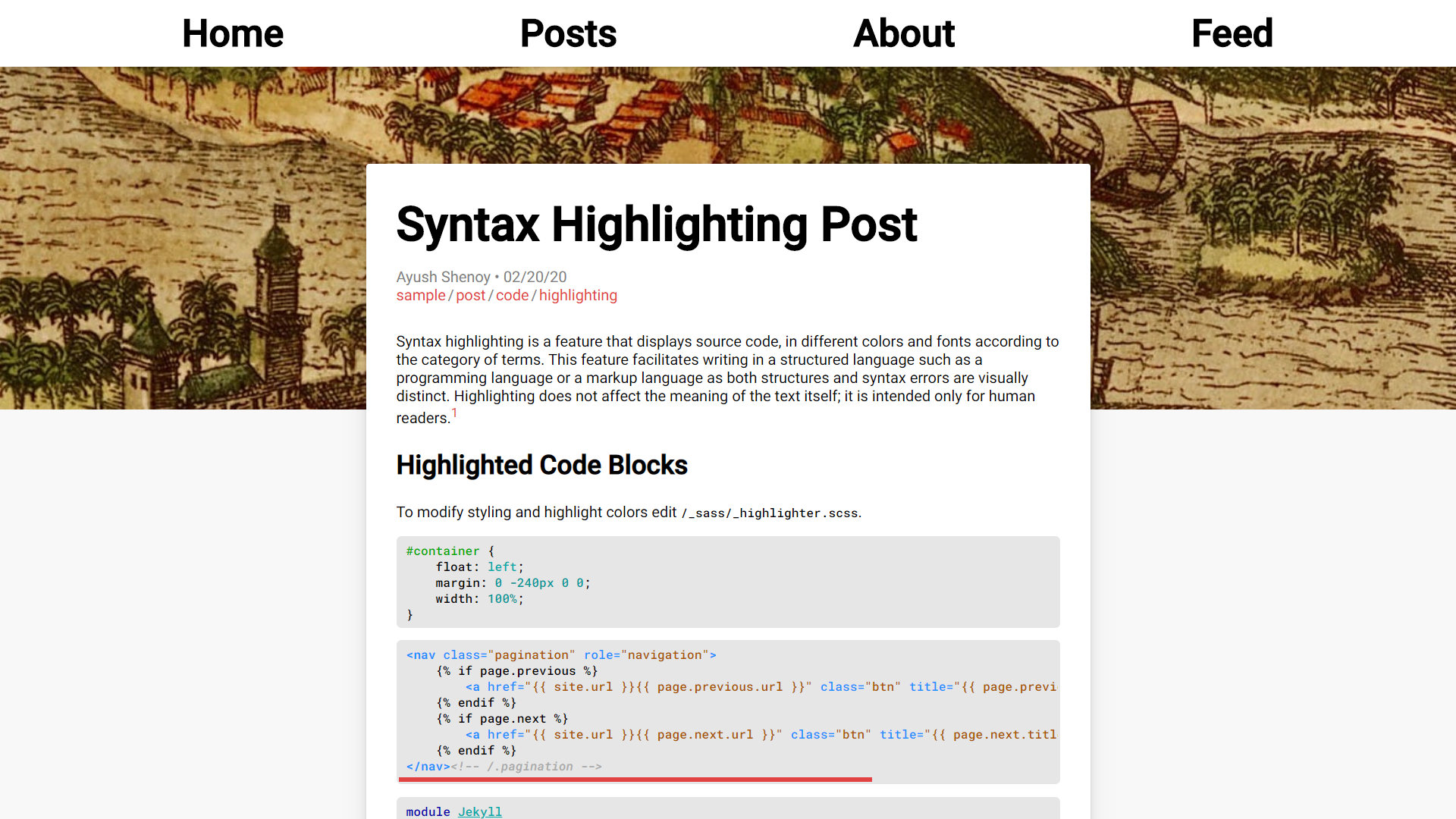Click the 'Highlighted Code Blocks' heading
1456x819 pixels.
541,465
